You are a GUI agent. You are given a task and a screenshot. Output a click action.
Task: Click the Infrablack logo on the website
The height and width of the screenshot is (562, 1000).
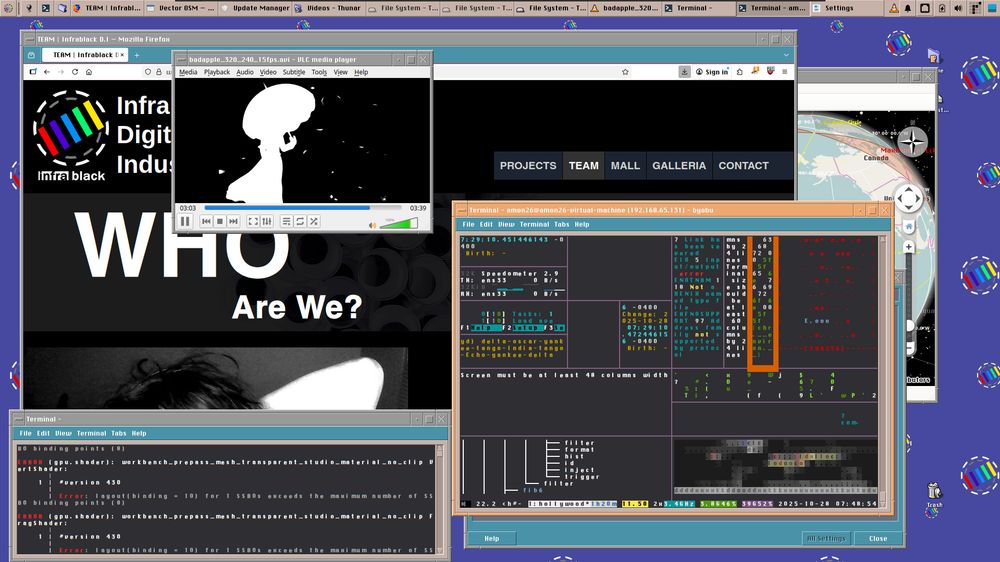pyautogui.click(x=70, y=135)
